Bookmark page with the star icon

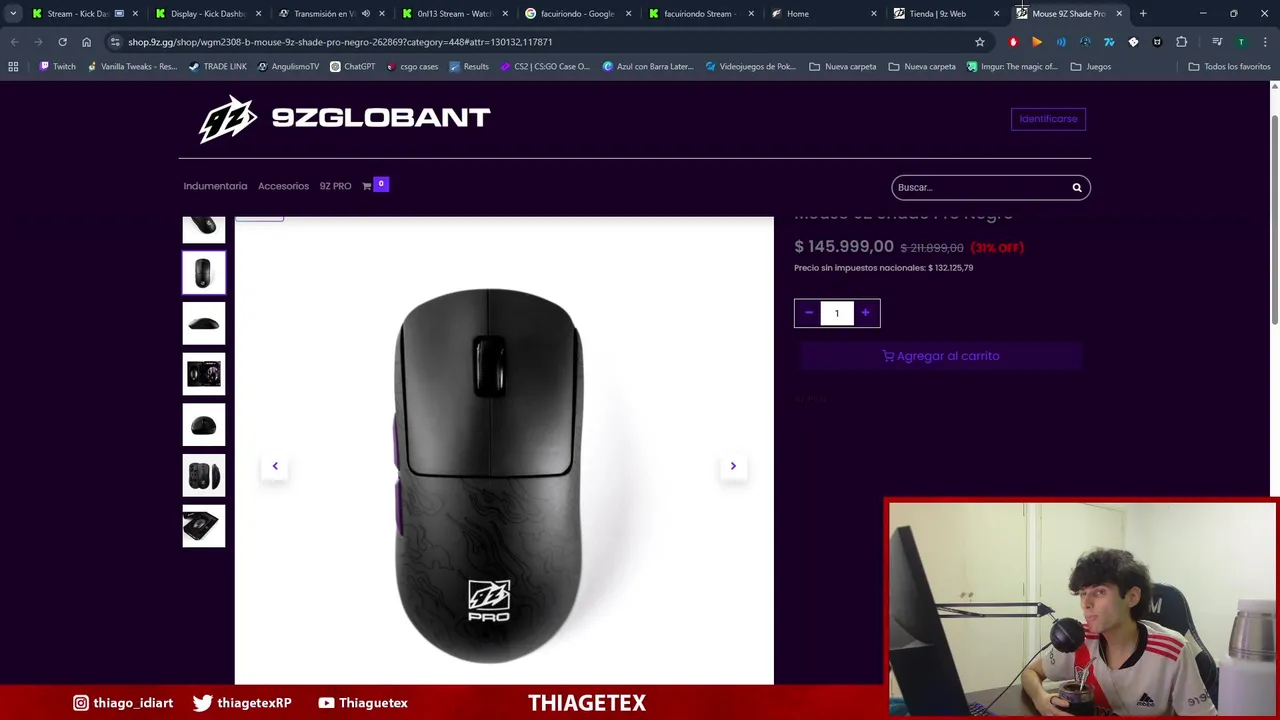(x=980, y=42)
